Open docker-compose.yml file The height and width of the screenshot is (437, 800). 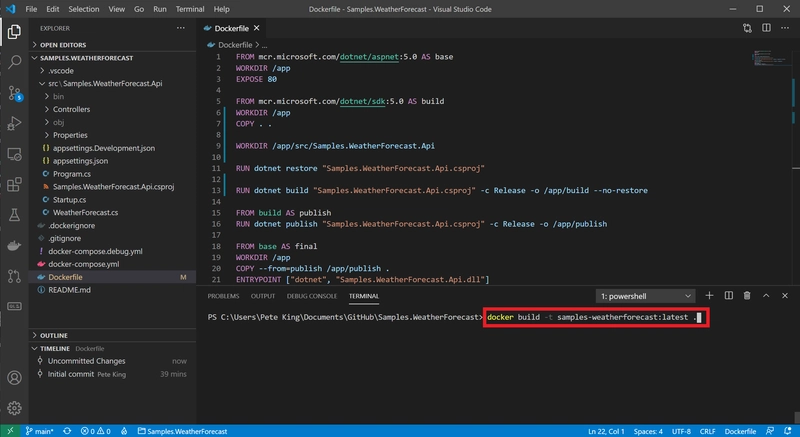pyautogui.click(x=112, y=264)
